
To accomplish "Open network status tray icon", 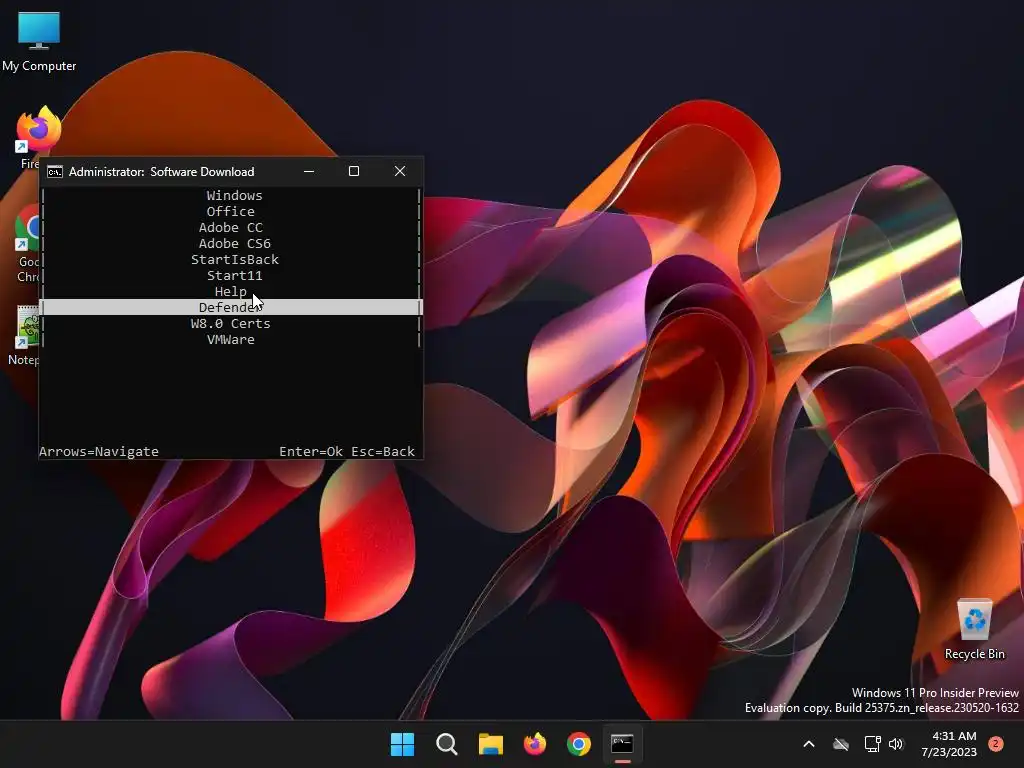I will (872, 744).
